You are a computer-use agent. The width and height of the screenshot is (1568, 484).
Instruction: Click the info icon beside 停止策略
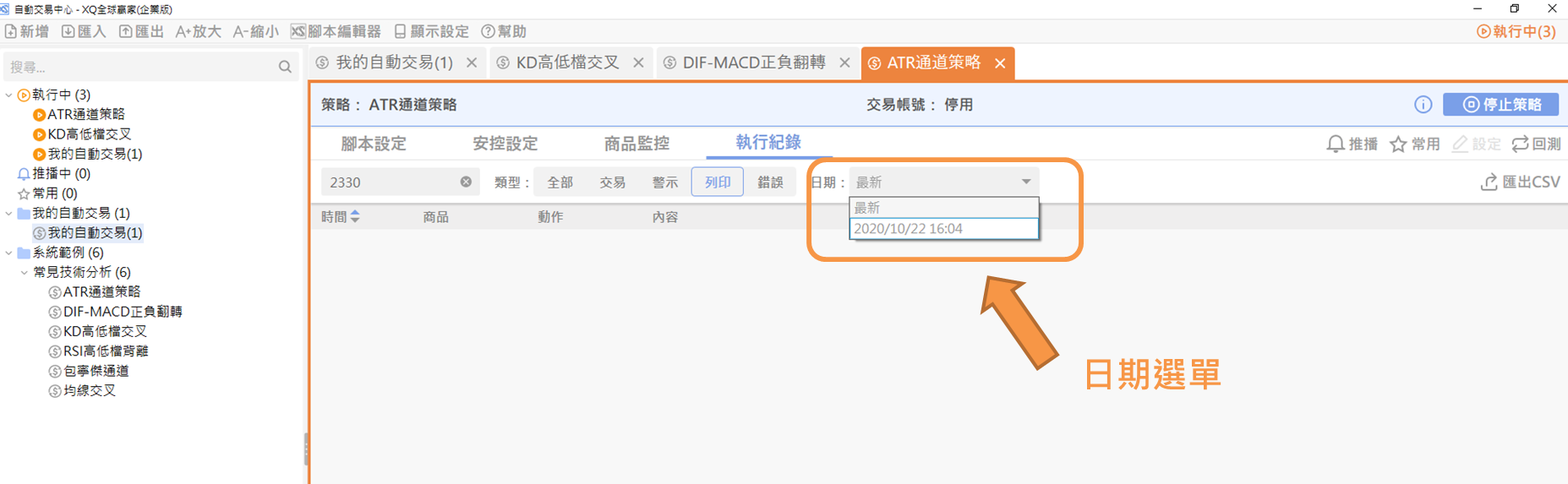coord(1423,105)
